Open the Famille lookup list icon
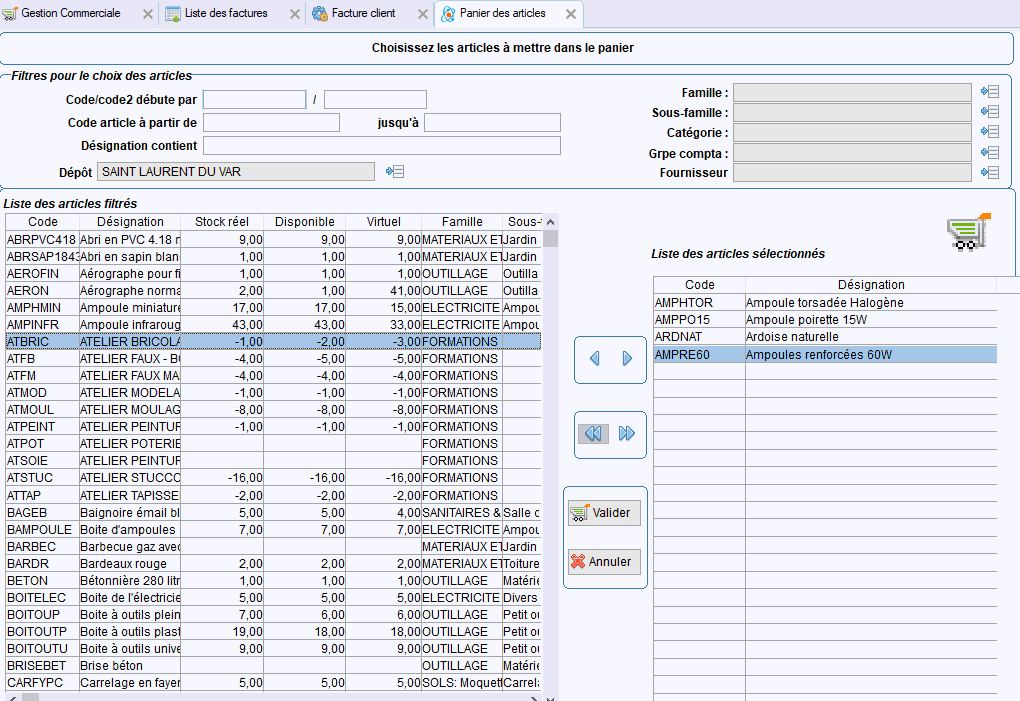 point(990,92)
